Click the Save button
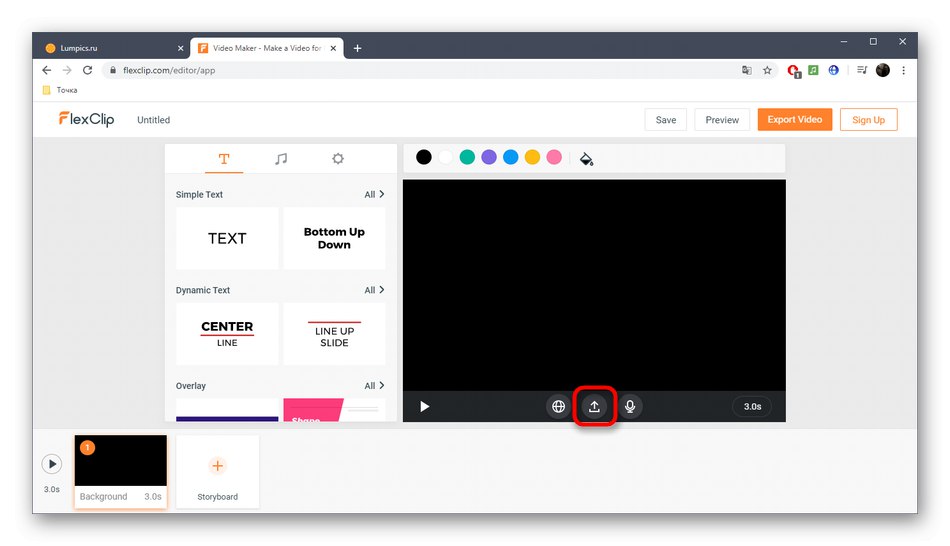The width and height of the screenshot is (950, 546). 665,120
